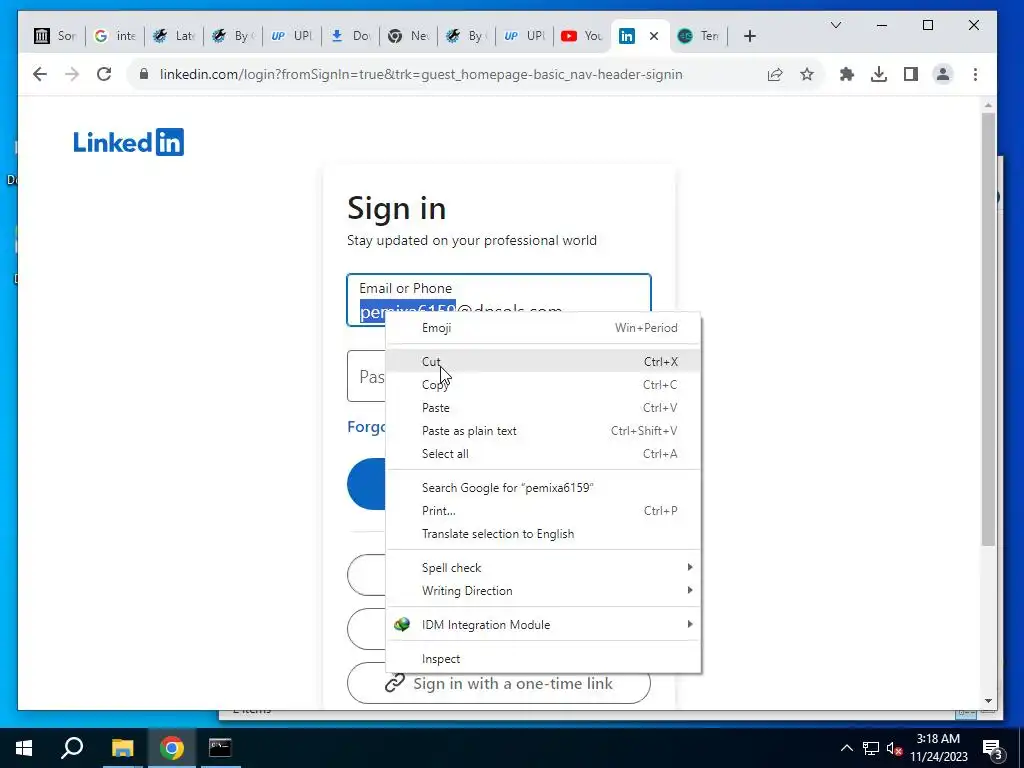Open the Command Prompt taskbar icon

tap(220, 748)
